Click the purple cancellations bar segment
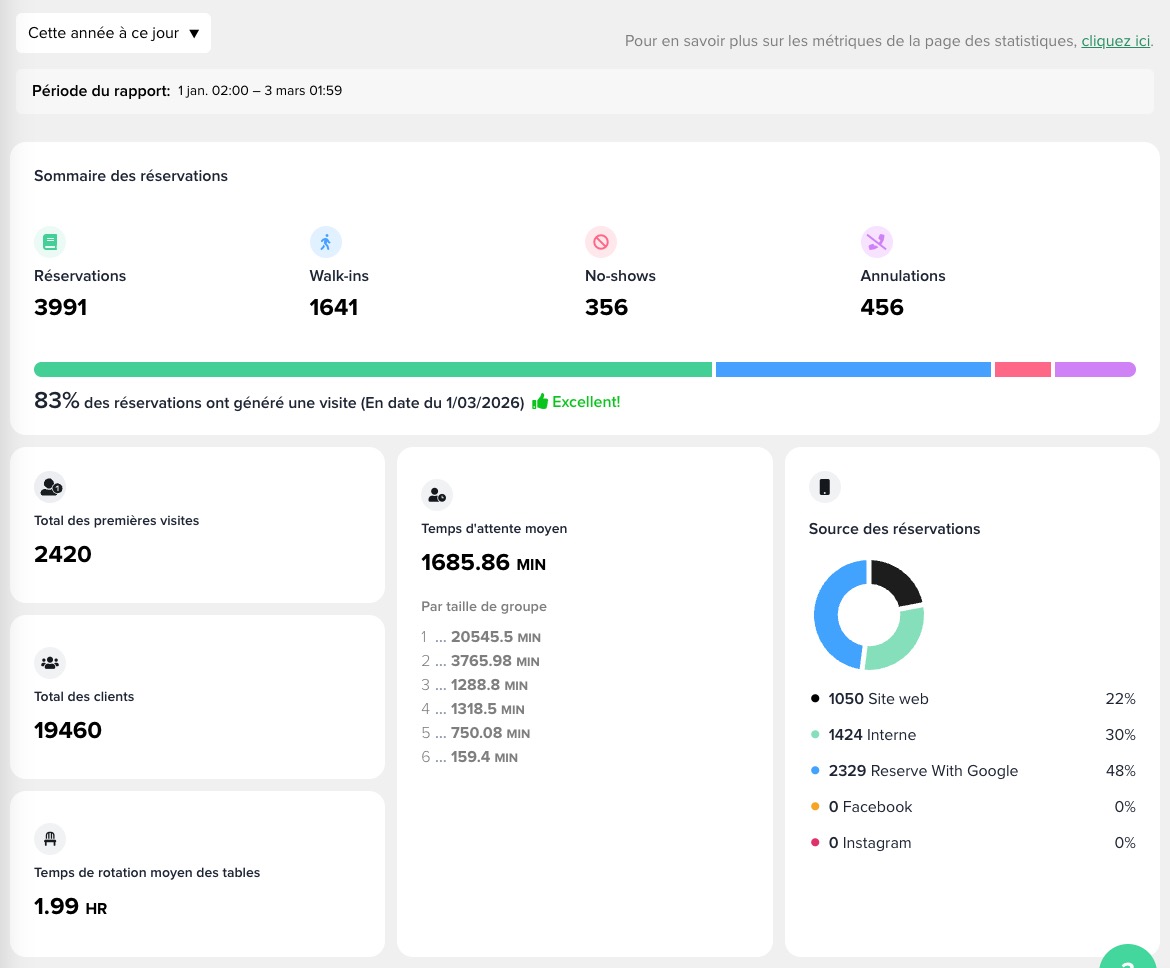 [1095, 370]
